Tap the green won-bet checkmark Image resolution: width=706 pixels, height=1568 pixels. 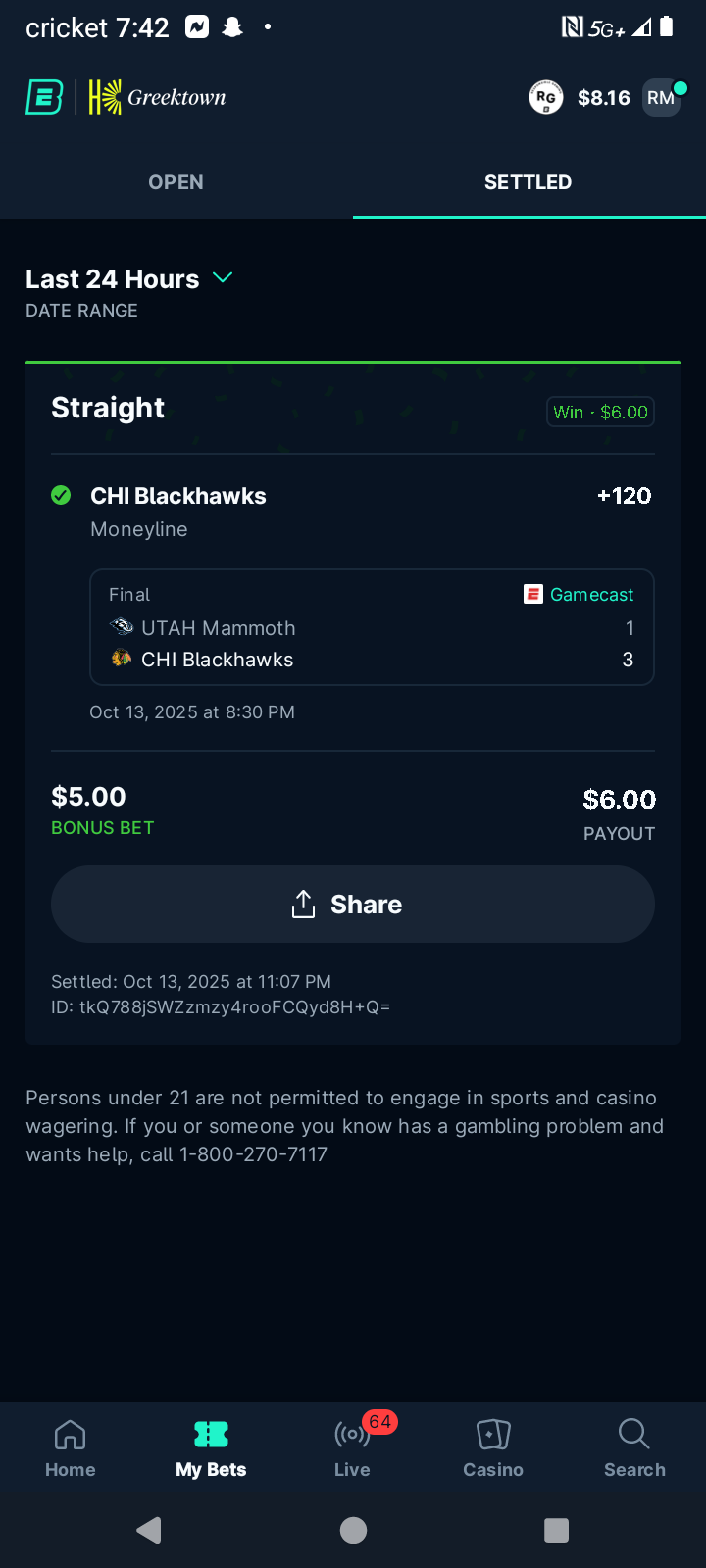tap(61, 496)
